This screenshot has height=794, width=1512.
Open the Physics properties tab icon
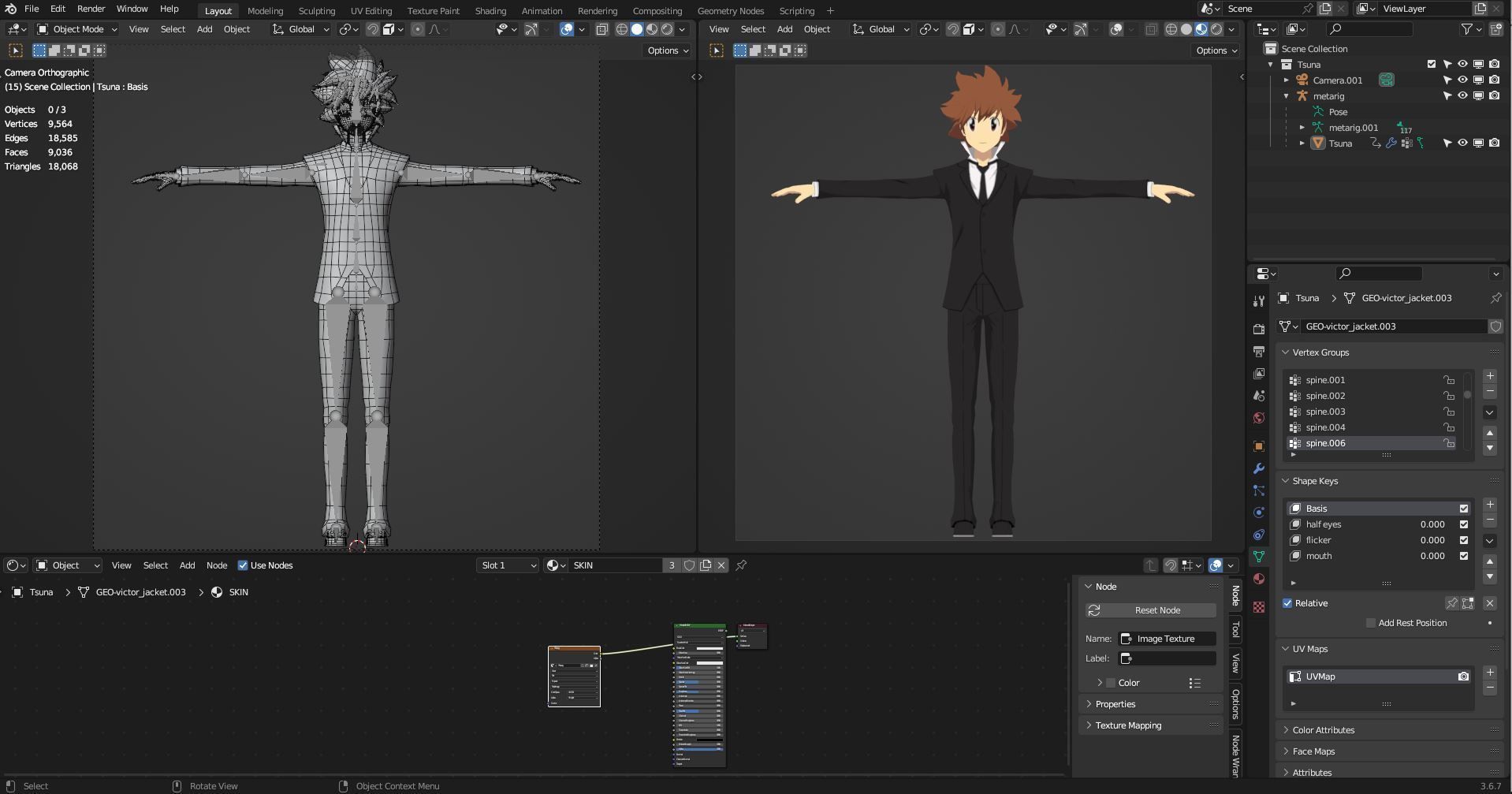[1259, 513]
